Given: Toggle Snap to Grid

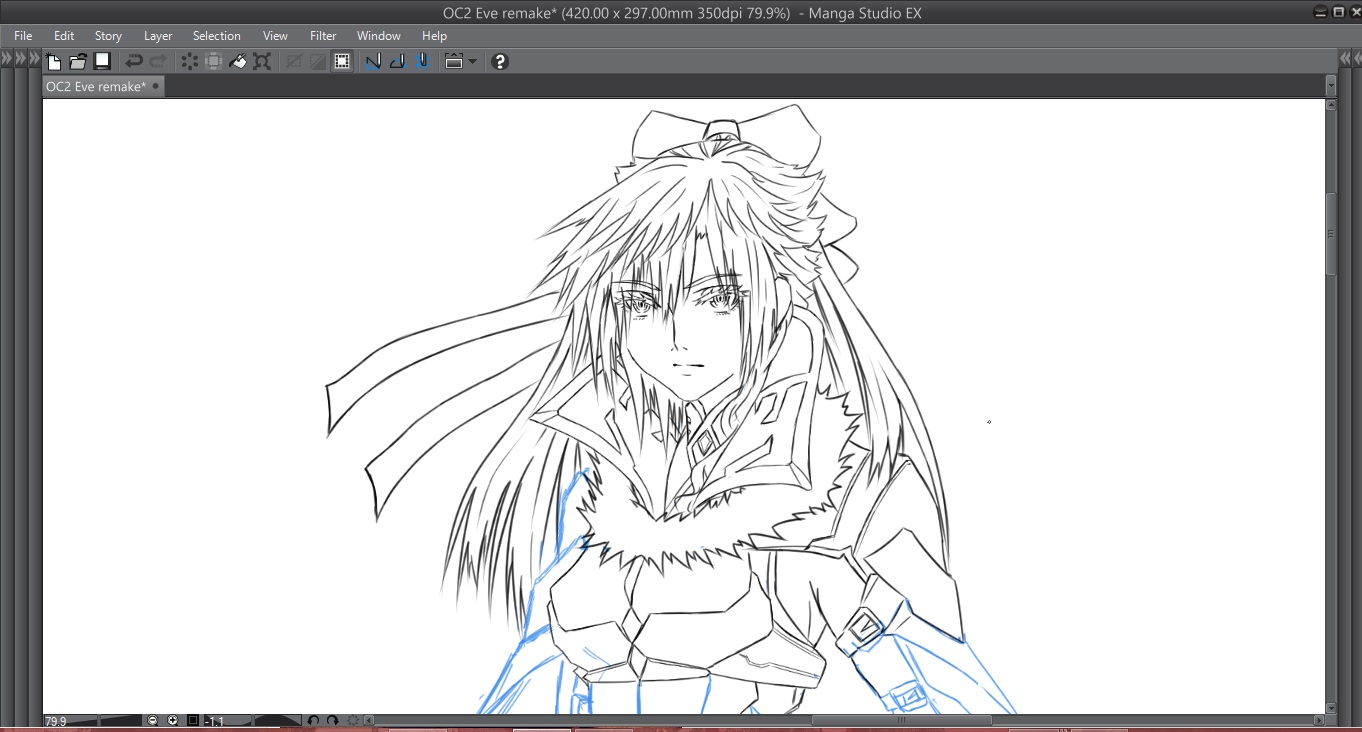Looking at the screenshot, I should click(x=422, y=62).
